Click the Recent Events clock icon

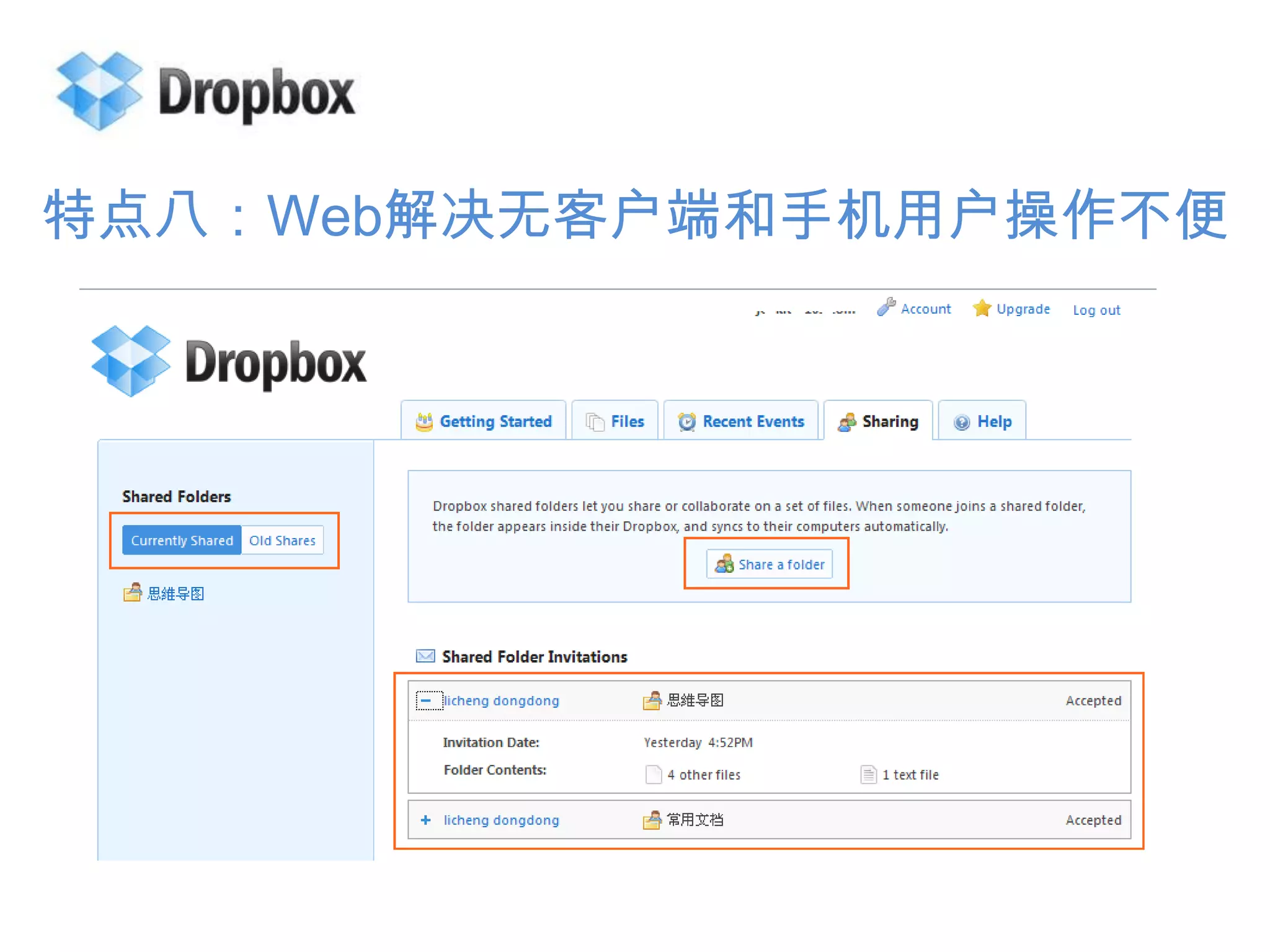tap(687, 422)
